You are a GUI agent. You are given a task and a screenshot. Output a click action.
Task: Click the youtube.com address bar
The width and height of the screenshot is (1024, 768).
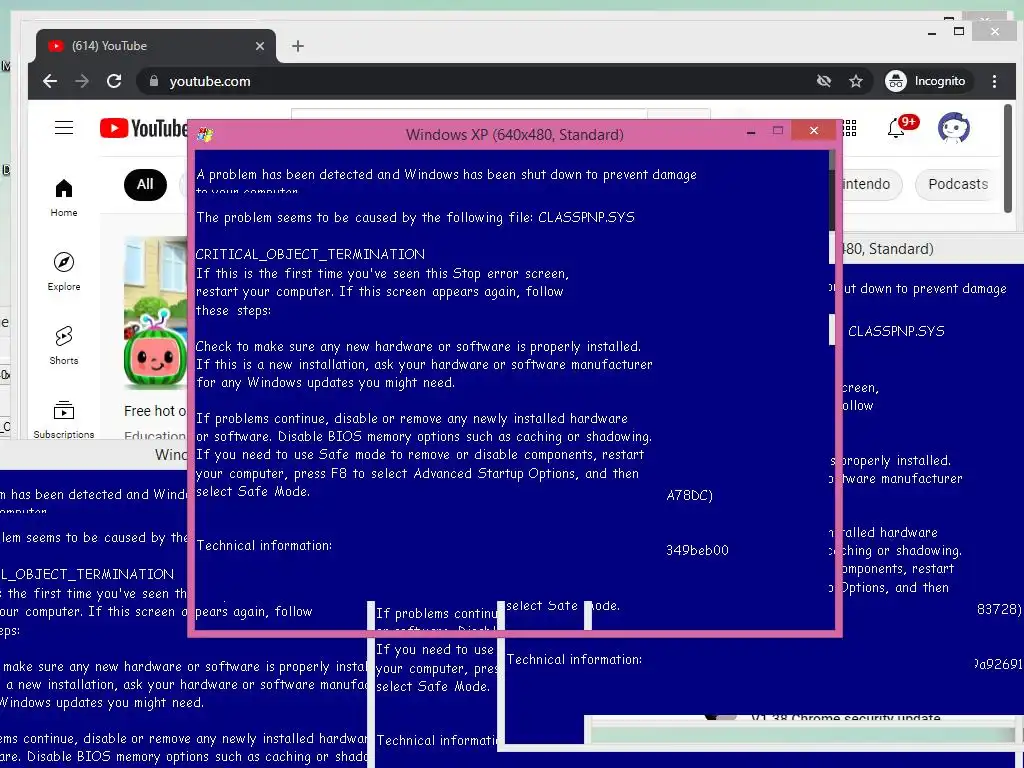point(477,81)
